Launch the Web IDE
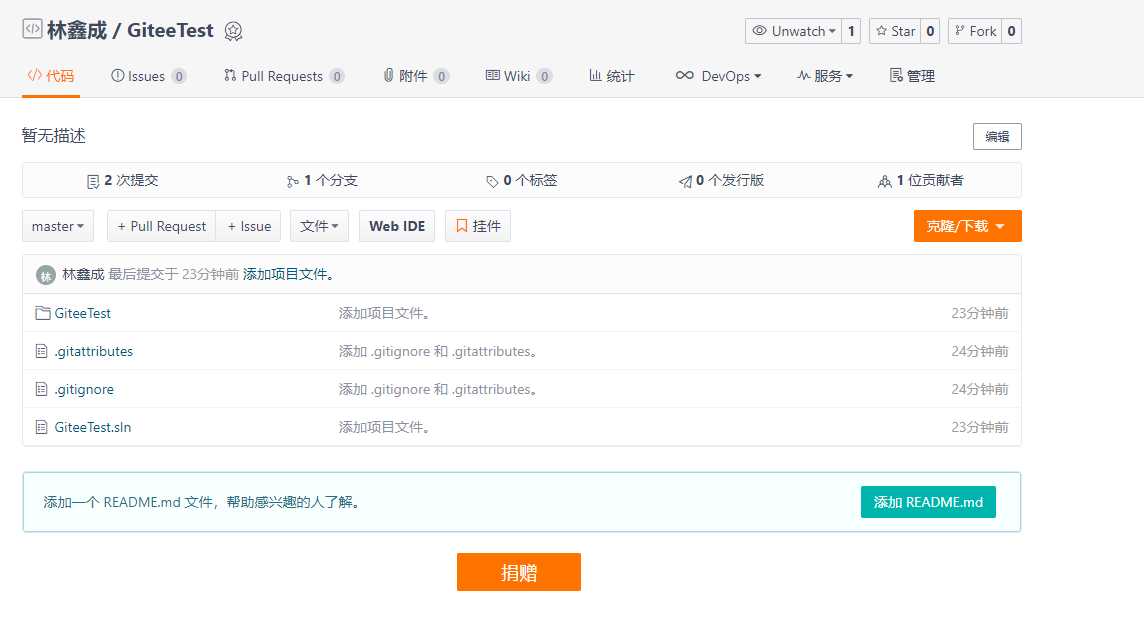1144x634 pixels. tap(397, 226)
